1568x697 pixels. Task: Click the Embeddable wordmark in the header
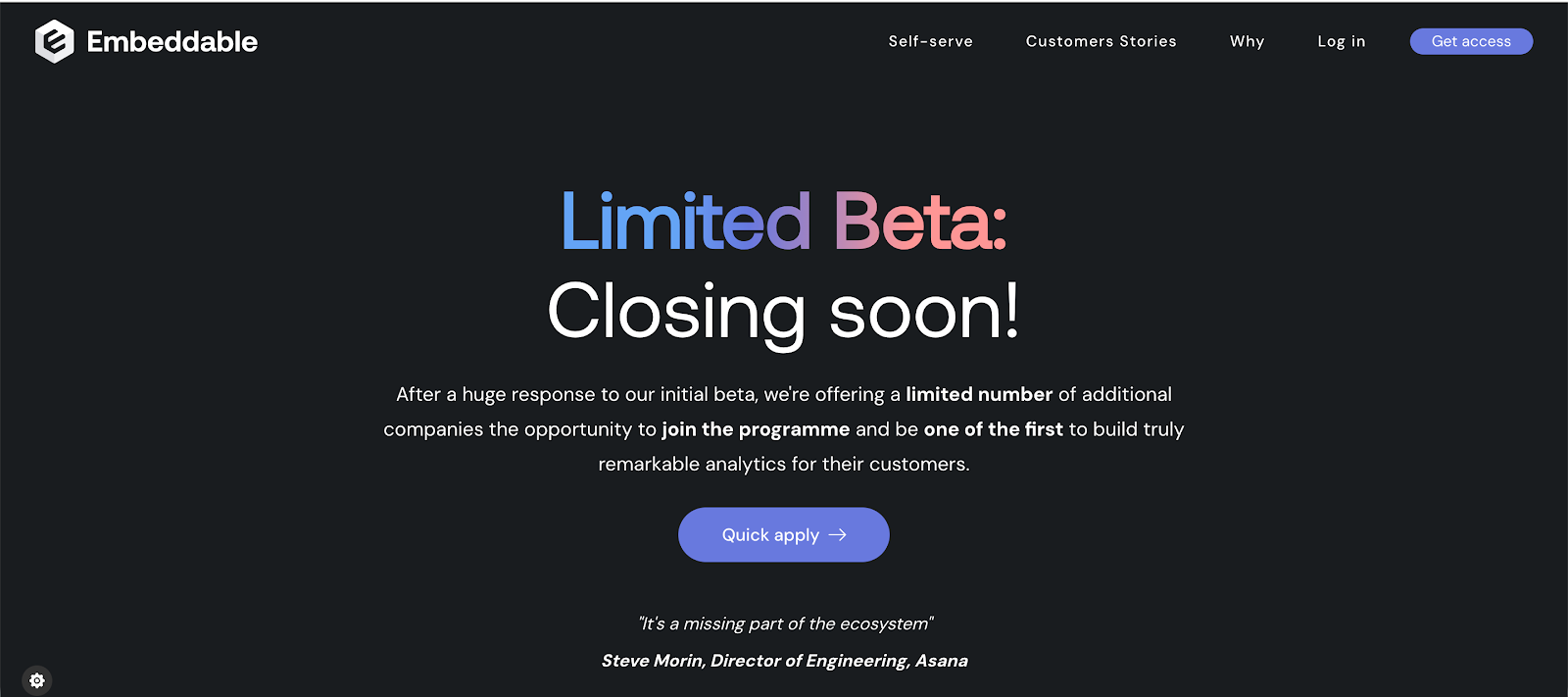coord(171,41)
